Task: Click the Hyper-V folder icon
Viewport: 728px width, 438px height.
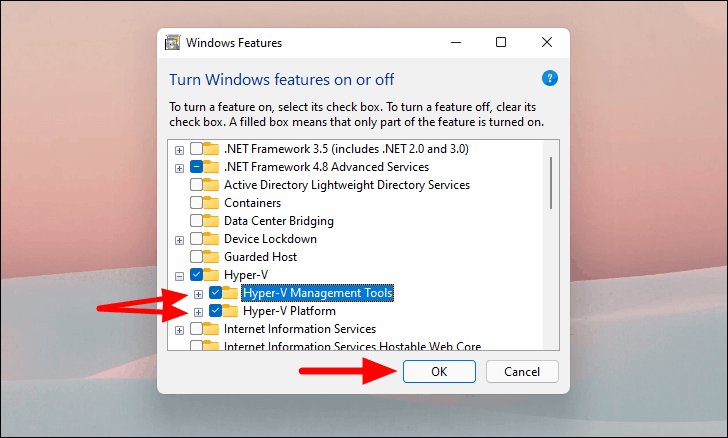Action: tap(211, 275)
